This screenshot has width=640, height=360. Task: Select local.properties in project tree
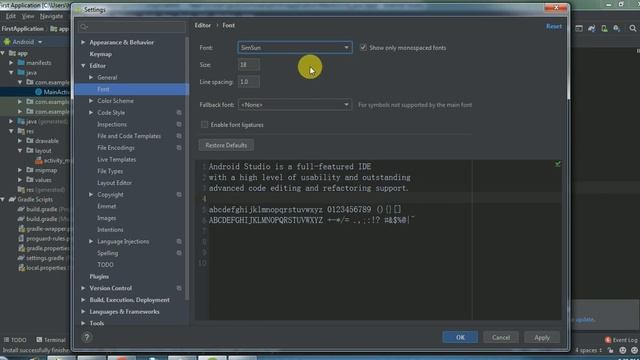tap(46, 268)
